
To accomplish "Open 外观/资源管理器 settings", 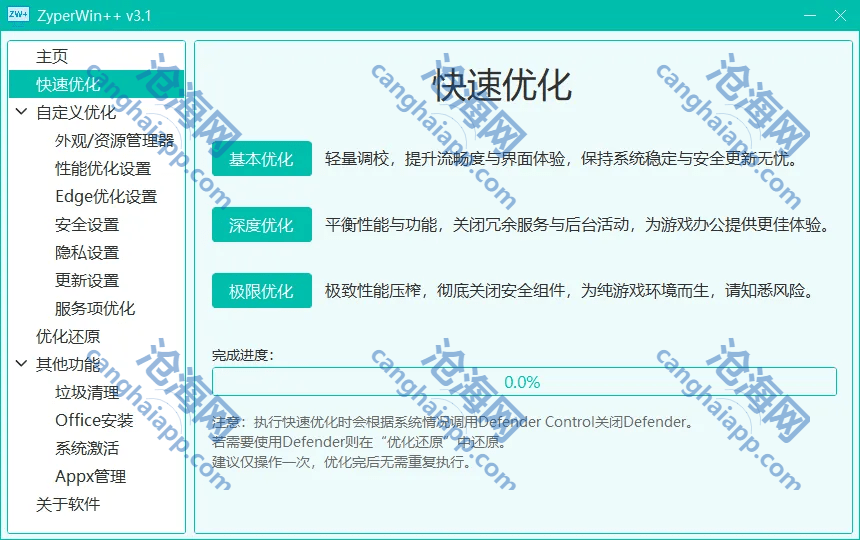I will (114, 141).
